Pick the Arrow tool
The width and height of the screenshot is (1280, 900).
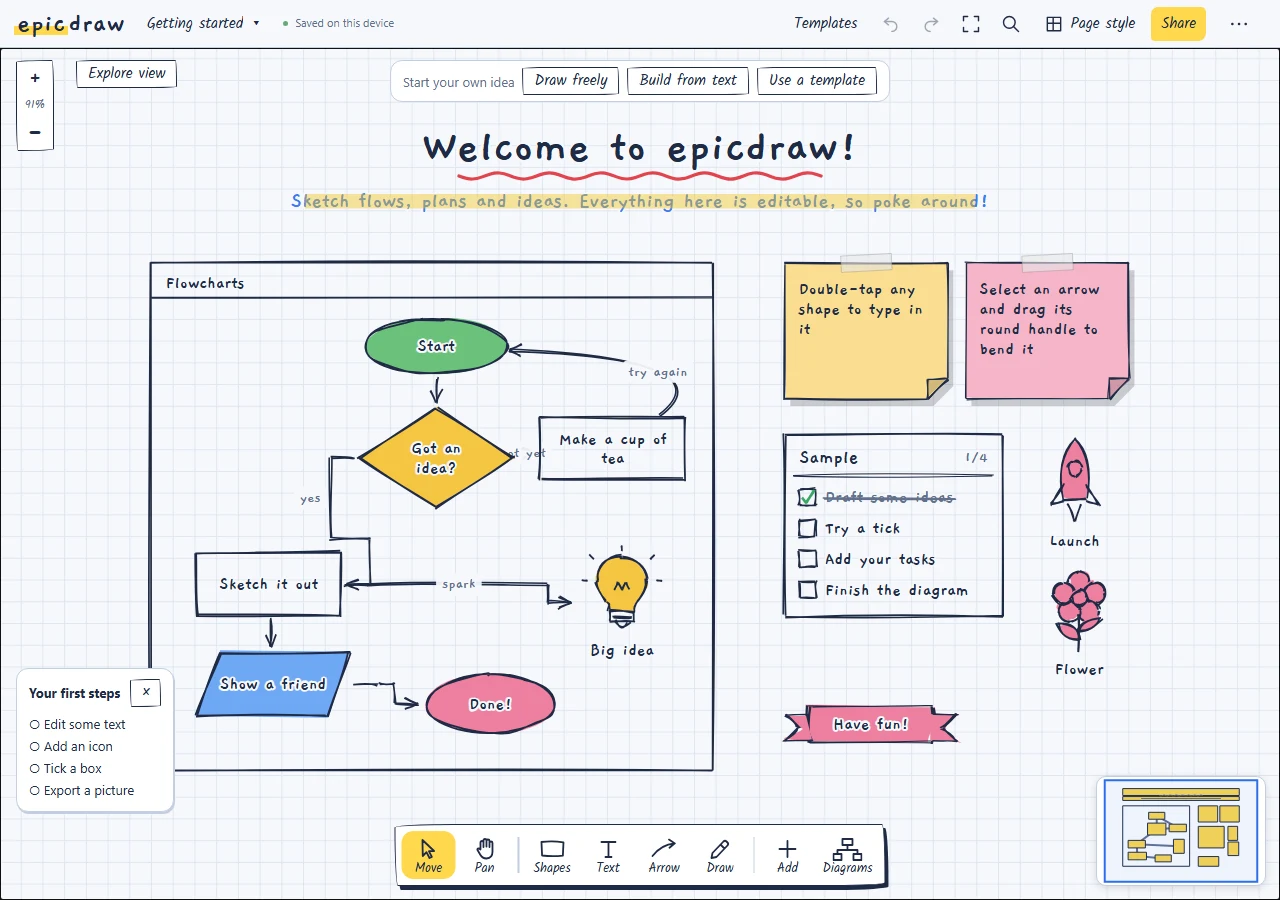664,856
